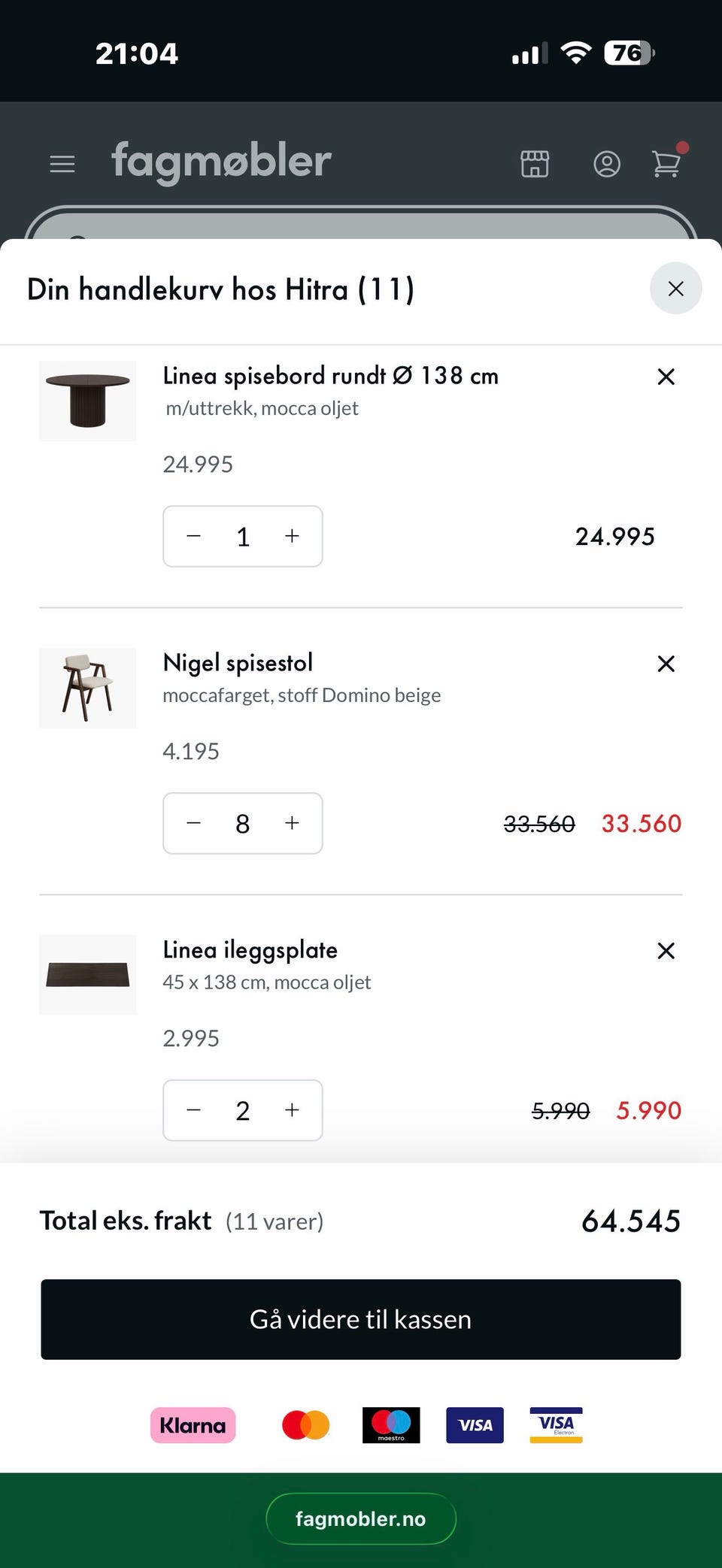Remove Linea spisebord from cart

(666, 377)
